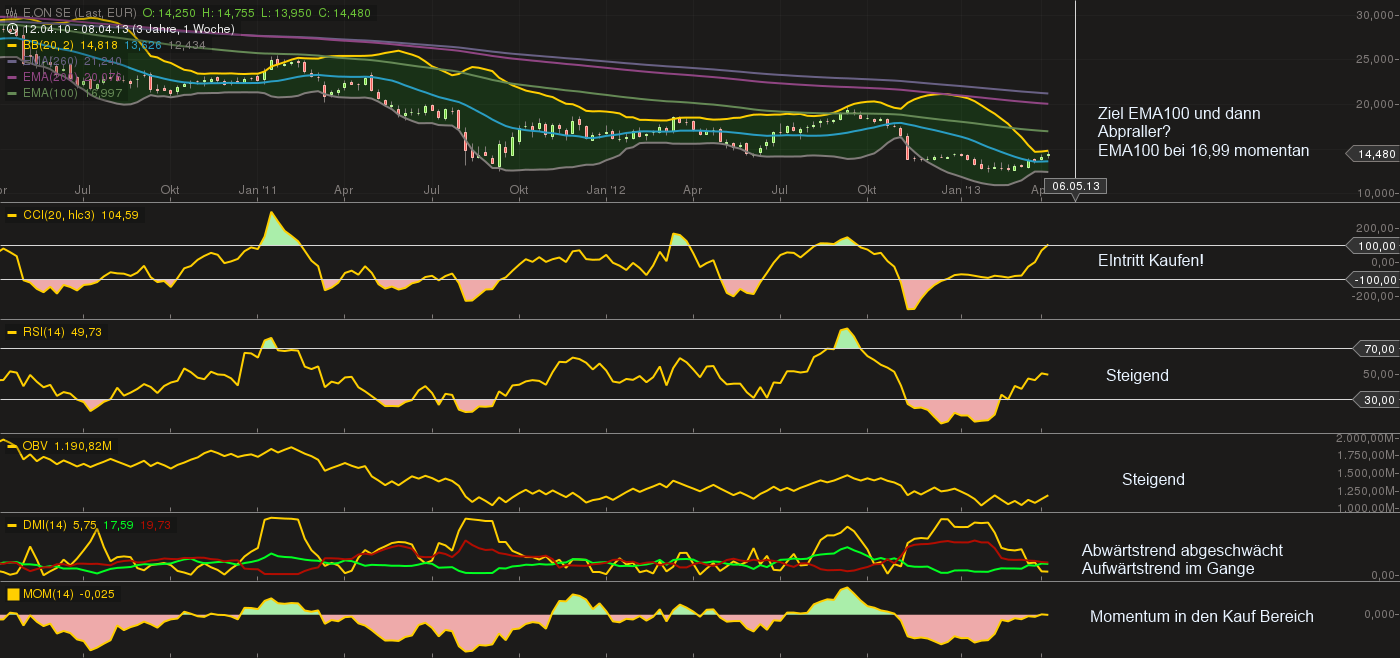Image resolution: width=1400 pixels, height=658 pixels.
Task: Click the 20,000 price axis label
Action: (x=1375, y=104)
